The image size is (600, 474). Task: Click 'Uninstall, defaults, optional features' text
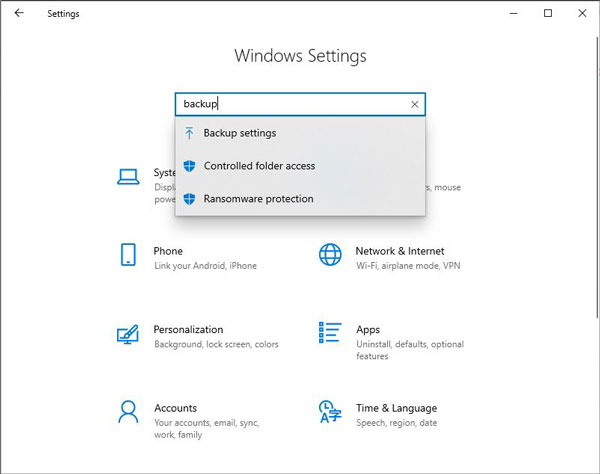click(410, 350)
